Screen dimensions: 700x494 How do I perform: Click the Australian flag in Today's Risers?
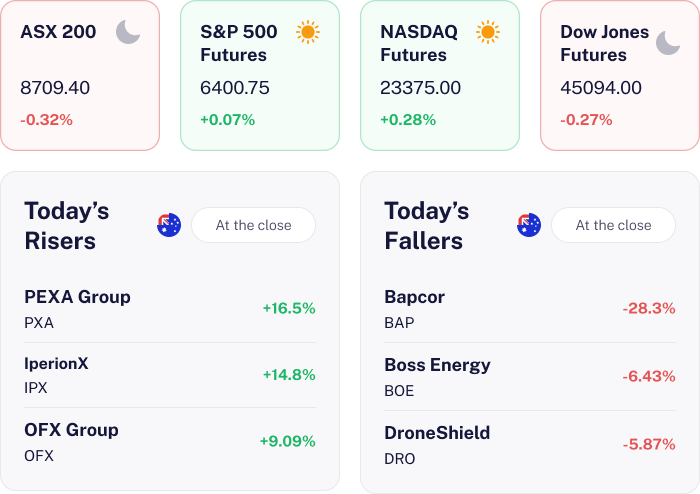169,225
